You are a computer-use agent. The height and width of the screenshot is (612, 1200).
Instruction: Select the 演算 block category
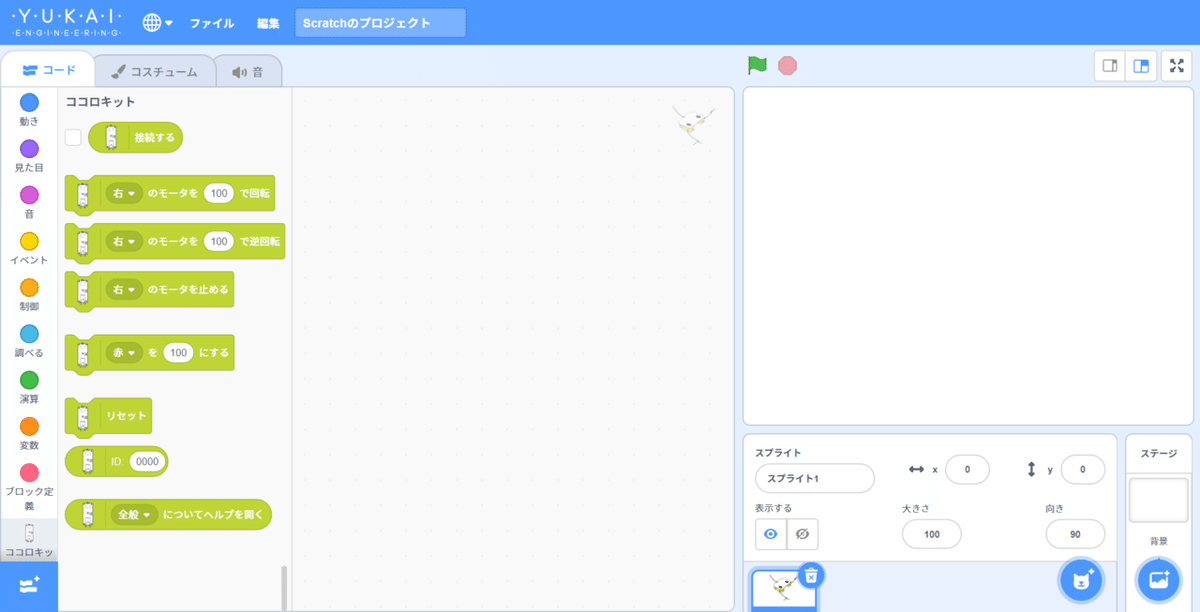point(29,389)
